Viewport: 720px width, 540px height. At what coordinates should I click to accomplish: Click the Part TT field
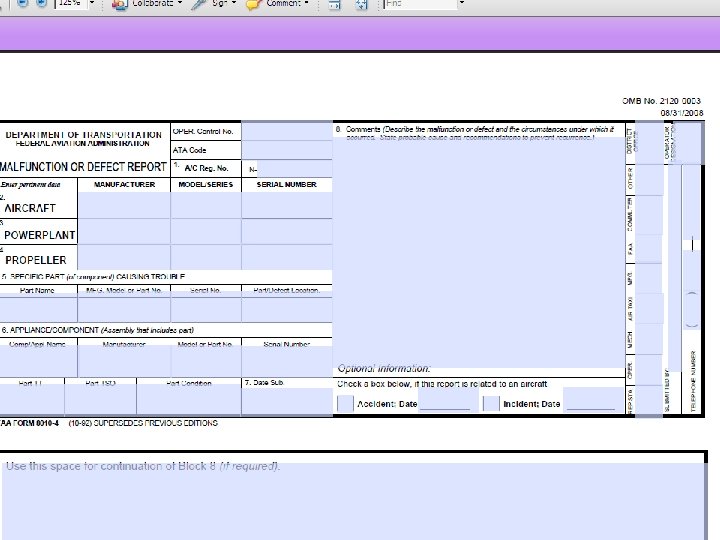32,400
